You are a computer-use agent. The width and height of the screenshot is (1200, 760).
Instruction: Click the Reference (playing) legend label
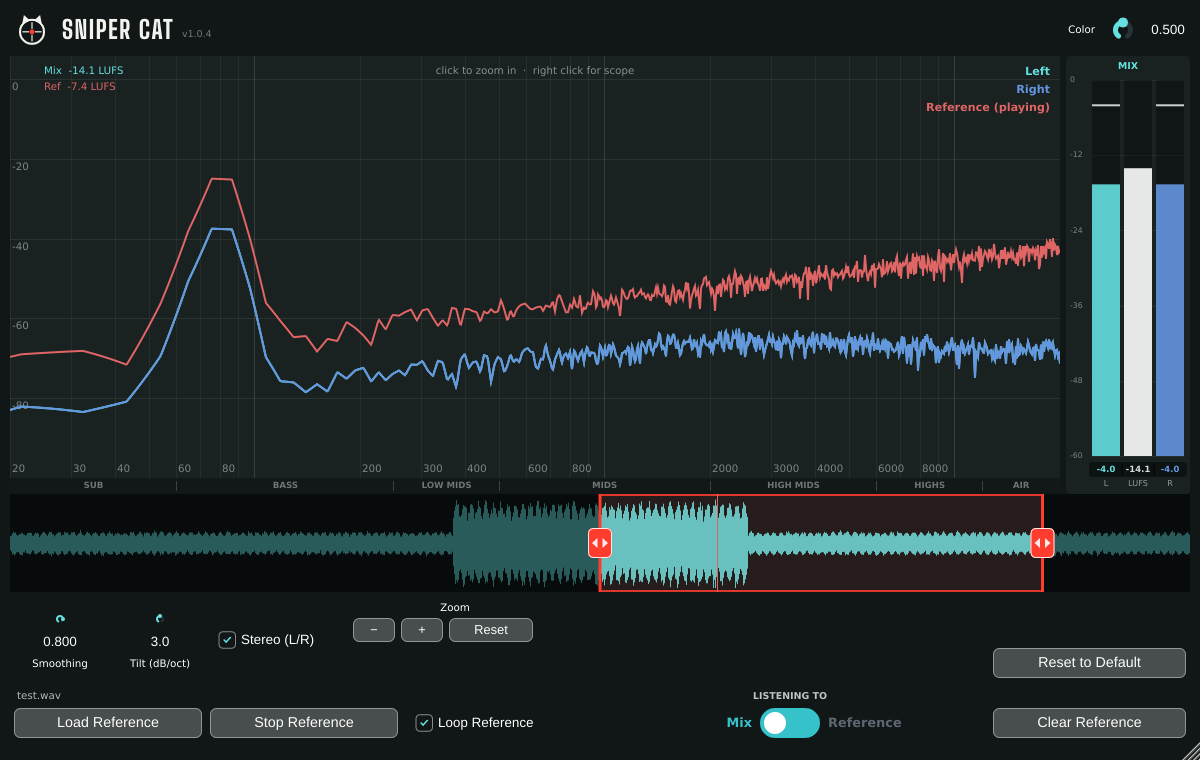[x=988, y=107]
